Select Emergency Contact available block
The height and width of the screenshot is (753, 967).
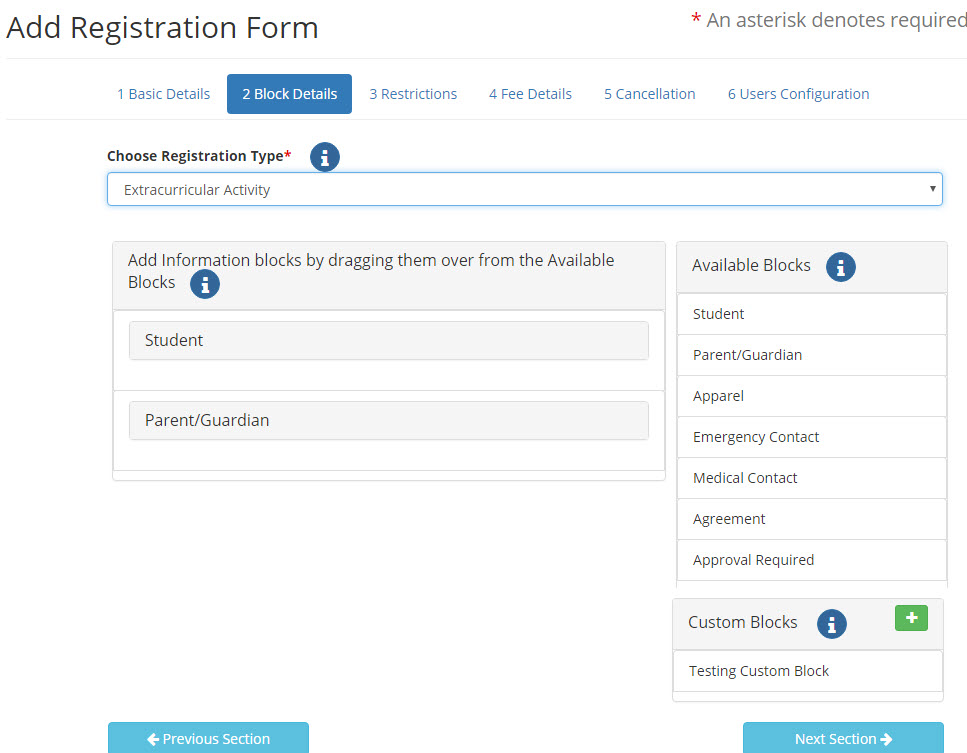812,437
